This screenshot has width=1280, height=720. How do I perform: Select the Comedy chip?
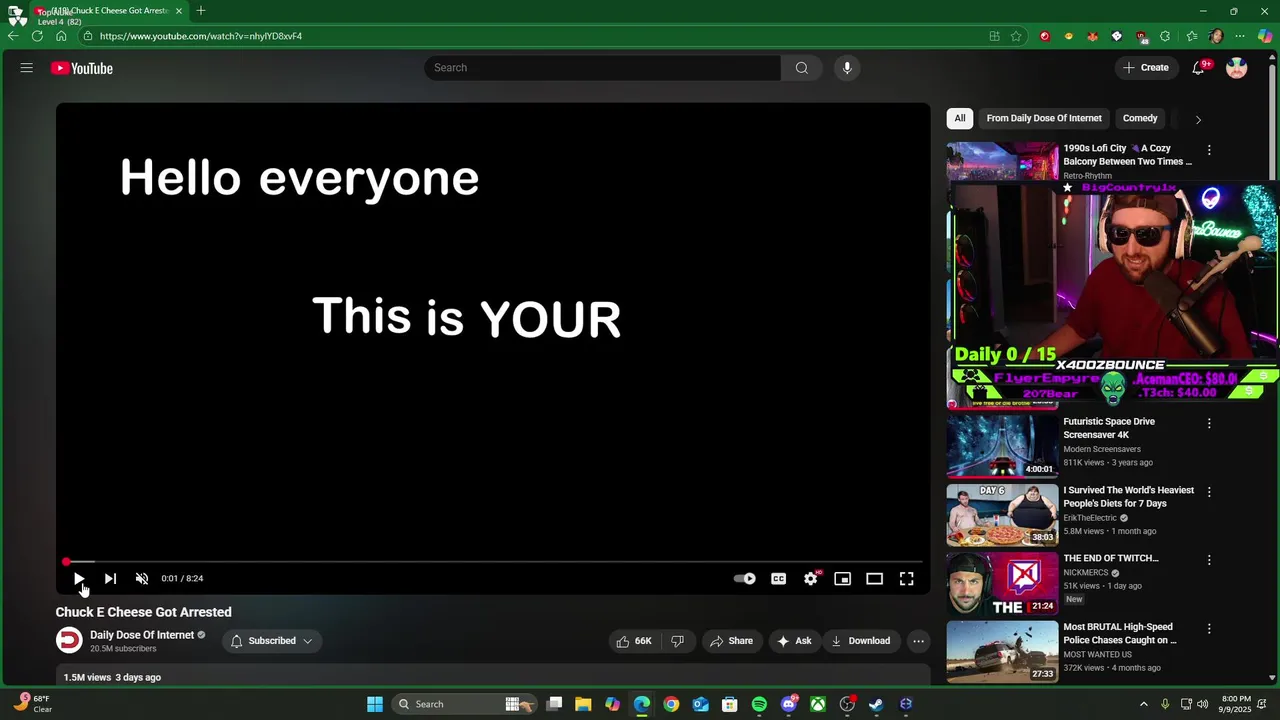tap(1140, 118)
